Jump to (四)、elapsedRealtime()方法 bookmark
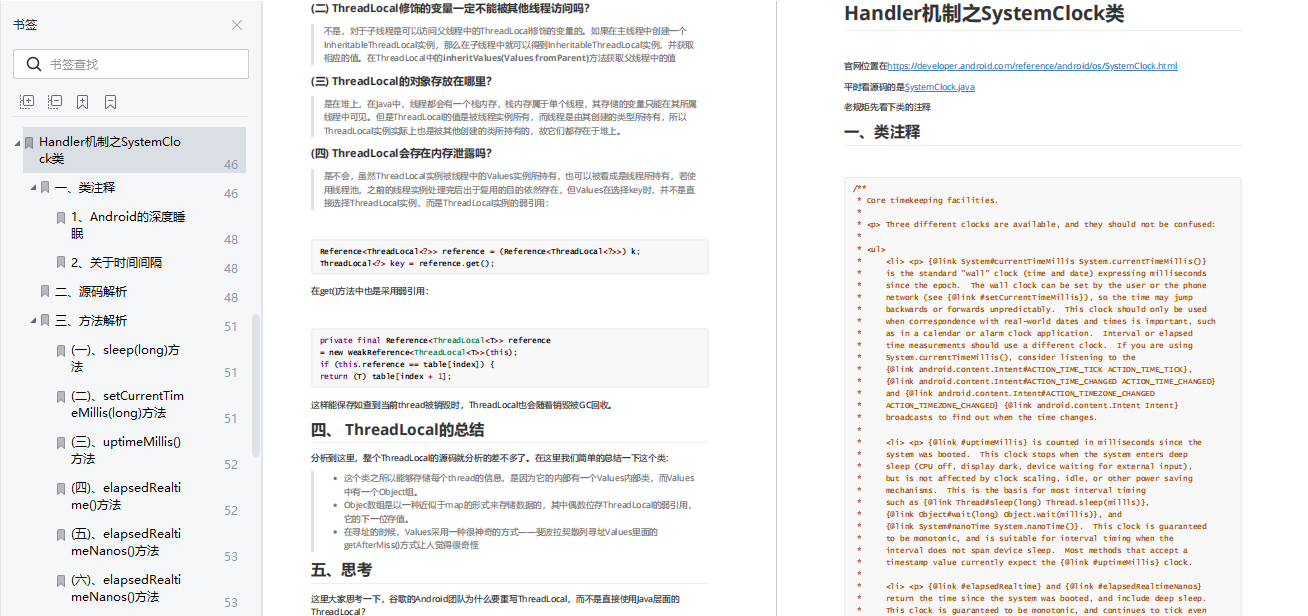The image size is (1308, 616). [x=126, y=496]
